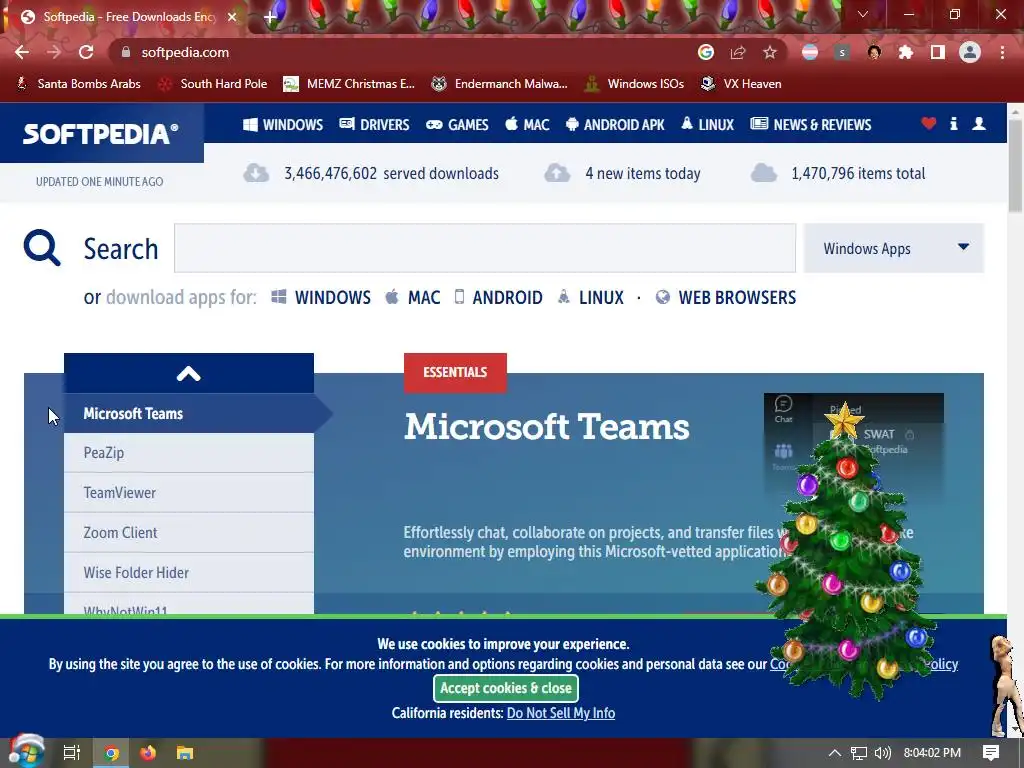Open Chrome three-dot menu
The image size is (1024, 768).
1002,52
